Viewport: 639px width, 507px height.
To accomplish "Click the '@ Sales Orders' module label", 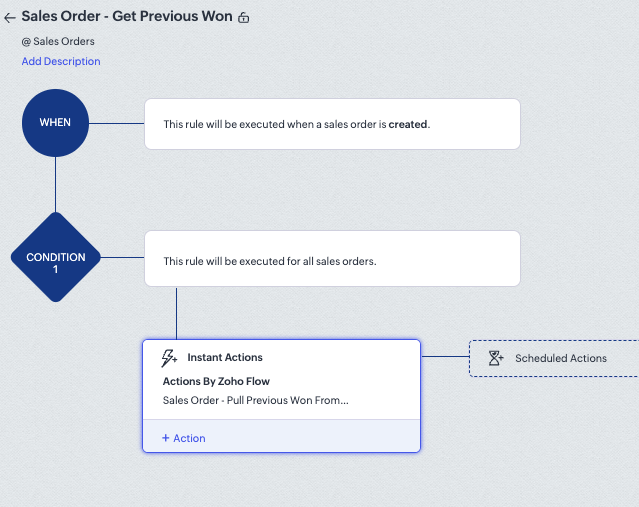I will point(58,42).
